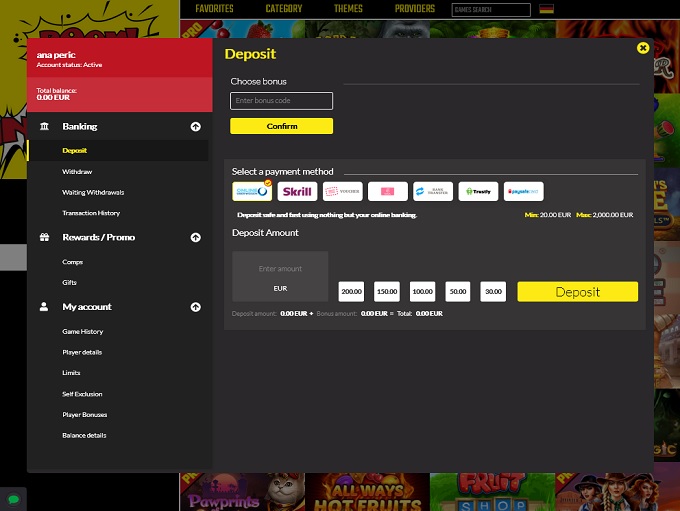This screenshot has width=680, height=511.
Task: Click the Enter bonus code field
Action: (281, 101)
